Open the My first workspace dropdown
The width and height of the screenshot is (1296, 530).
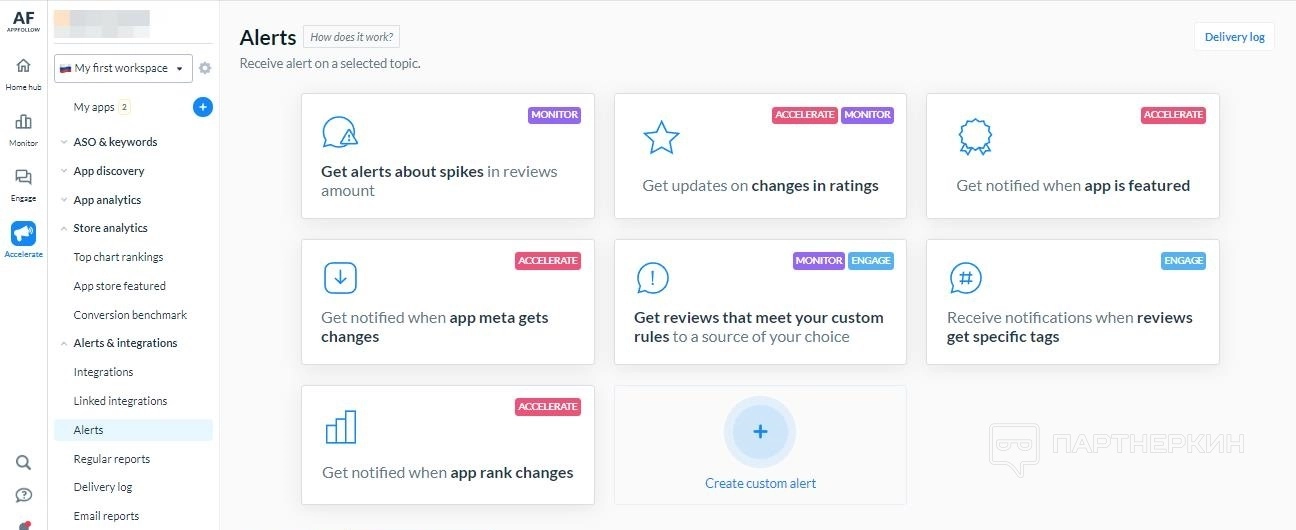(x=123, y=68)
